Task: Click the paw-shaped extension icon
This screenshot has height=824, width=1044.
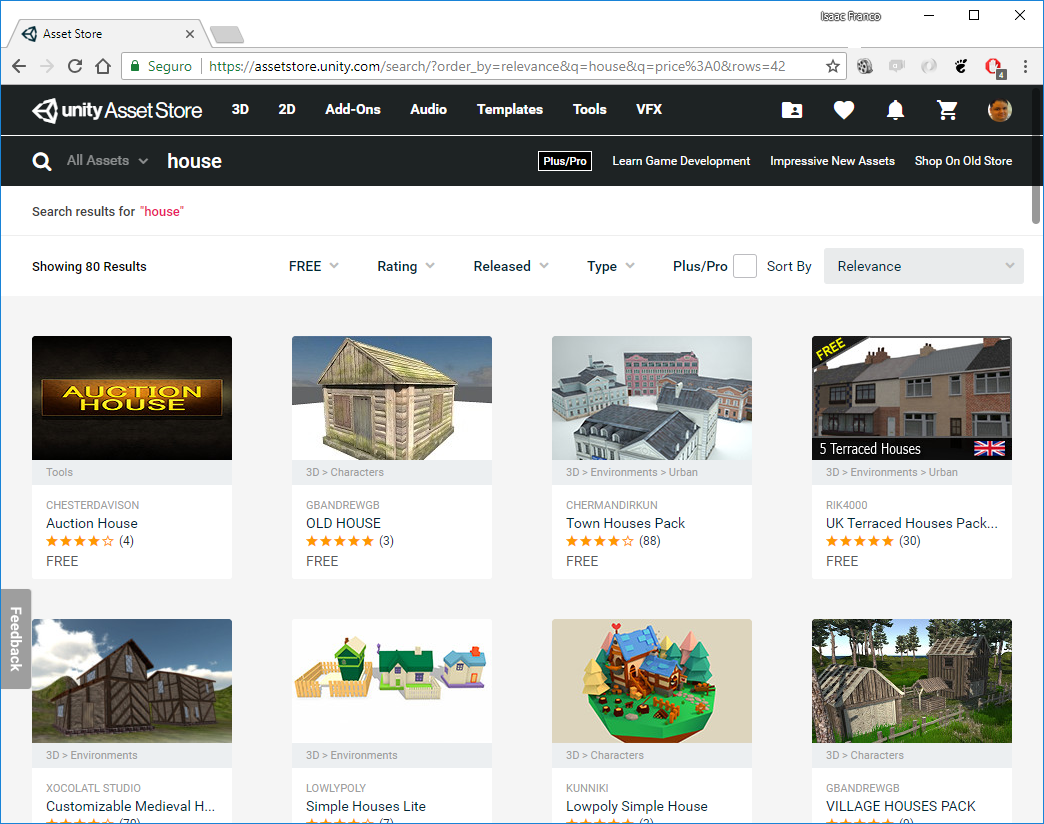Action: [x=961, y=66]
